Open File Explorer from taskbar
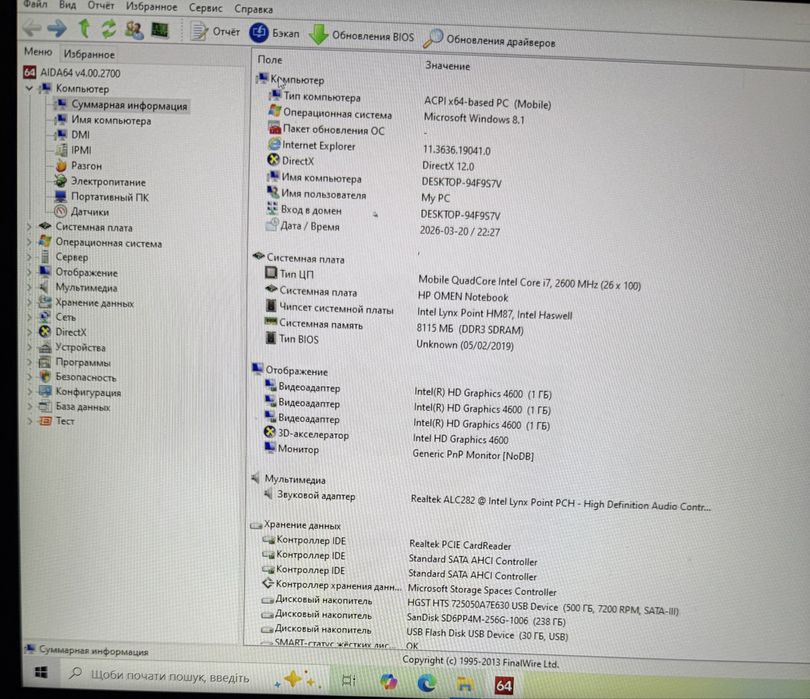The height and width of the screenshot is (699, 810). (x=464, y=685)
